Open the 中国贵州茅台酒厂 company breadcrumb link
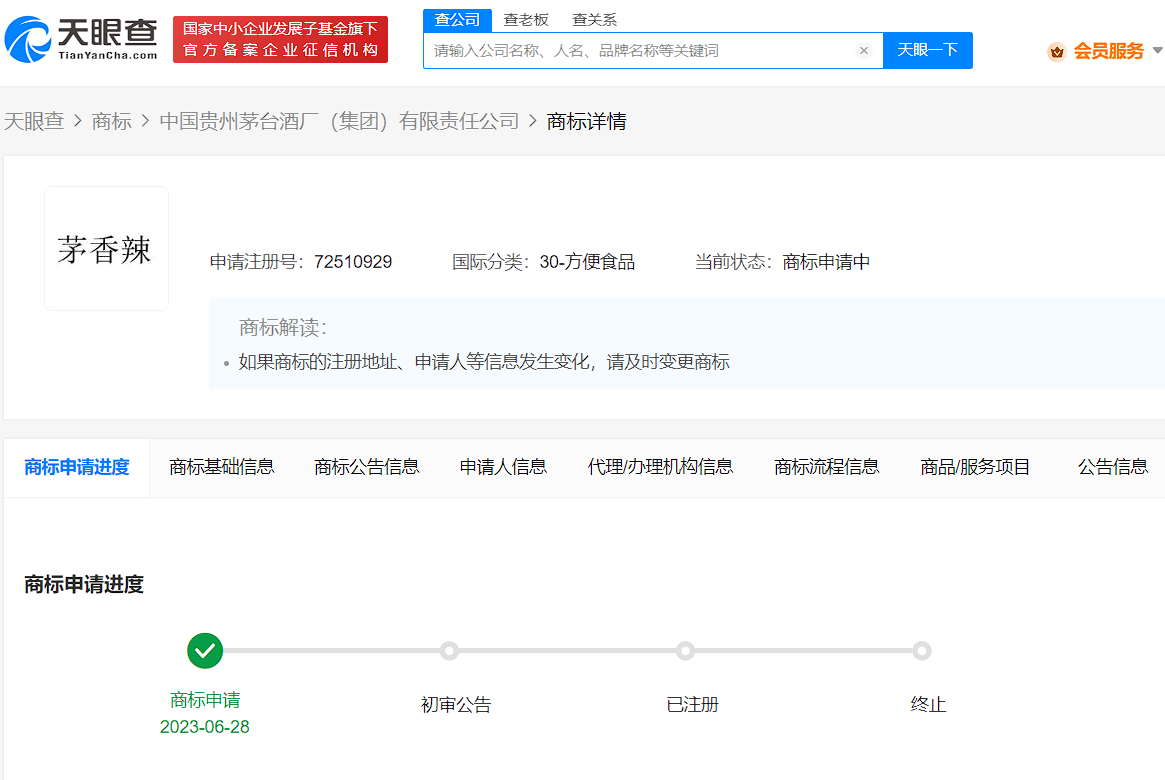The image size is (1165, 780). click(x=339, y=122)
